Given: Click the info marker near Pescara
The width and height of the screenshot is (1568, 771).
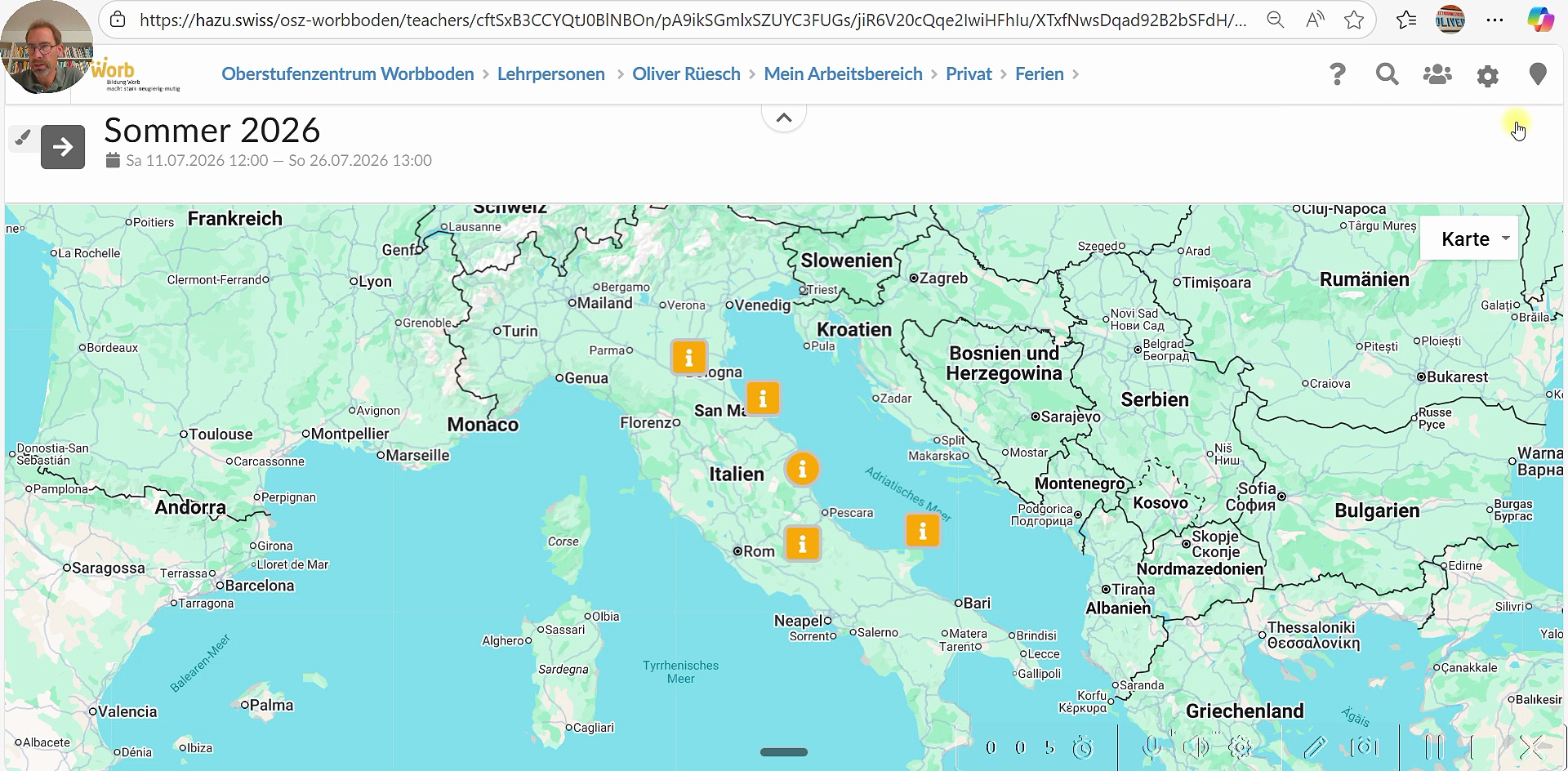Looking at the screenshot, I should [802, 469].
